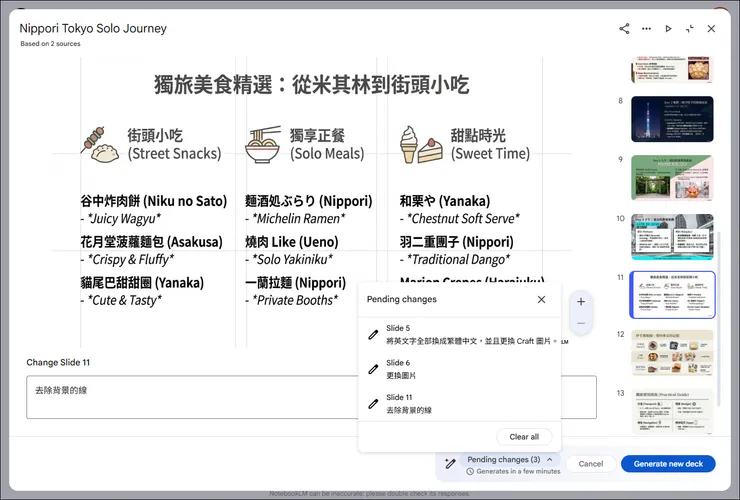740x500 pixels.
Task: Open the three-dot more options menu
Action: 646,29
